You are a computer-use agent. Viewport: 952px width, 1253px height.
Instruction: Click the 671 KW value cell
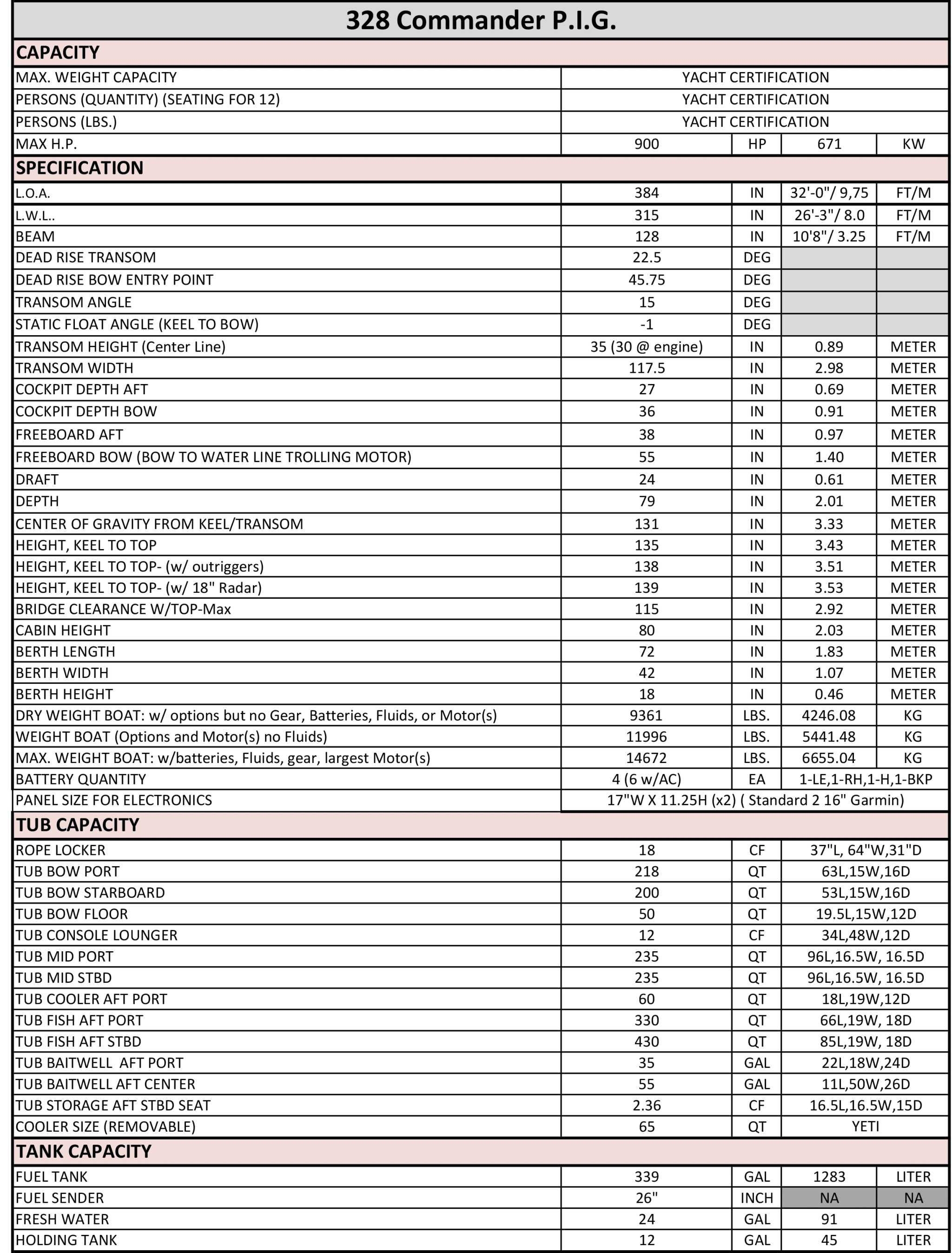tap(829, 145)
